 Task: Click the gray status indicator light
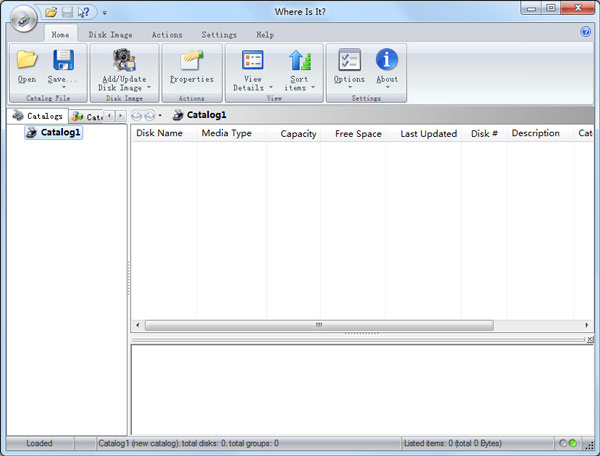[x=562, y=443]
